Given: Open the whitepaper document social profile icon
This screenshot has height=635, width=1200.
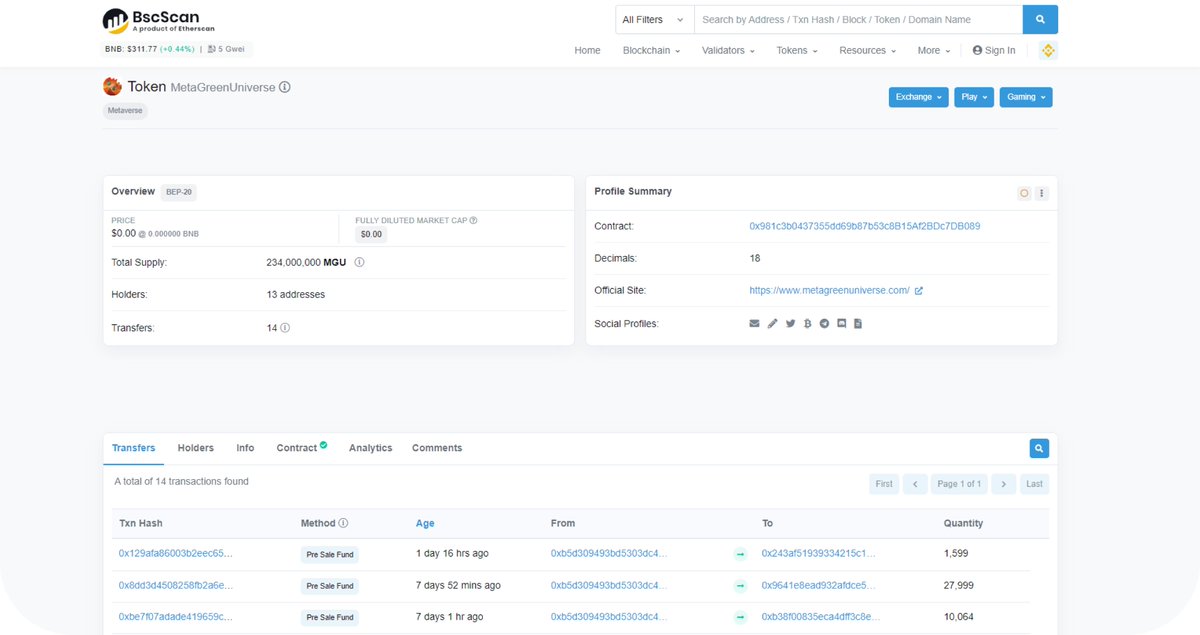Looking at the screenshot, I should [858, 324].
